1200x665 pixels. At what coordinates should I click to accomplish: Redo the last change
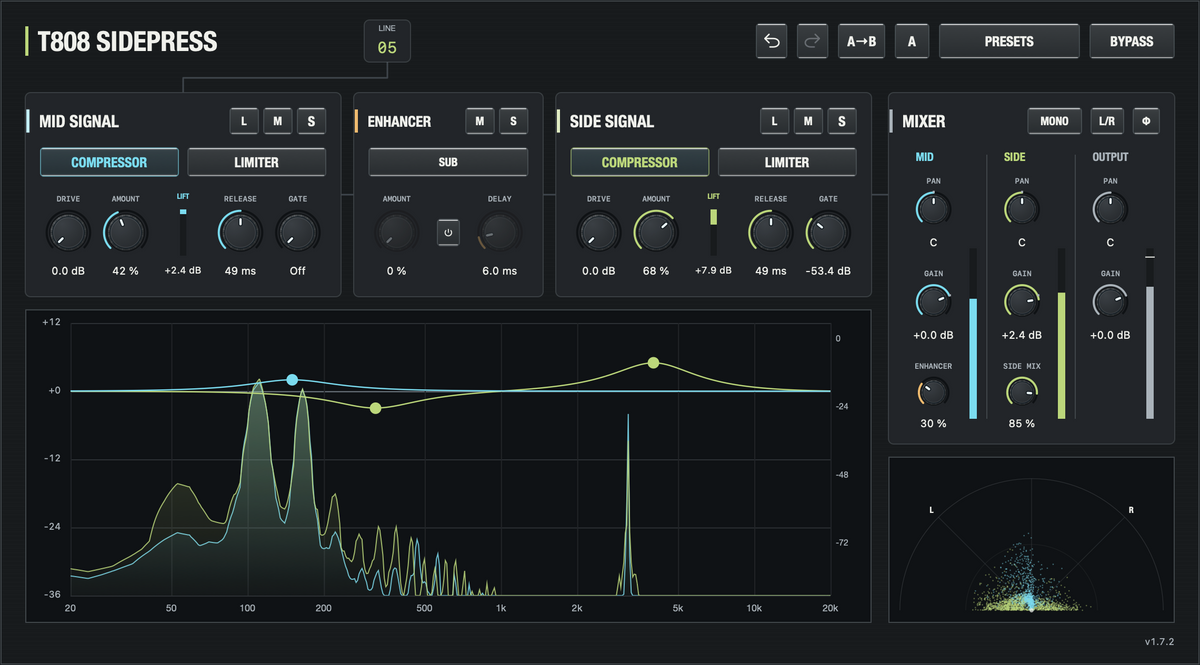[x=813, y=41]
